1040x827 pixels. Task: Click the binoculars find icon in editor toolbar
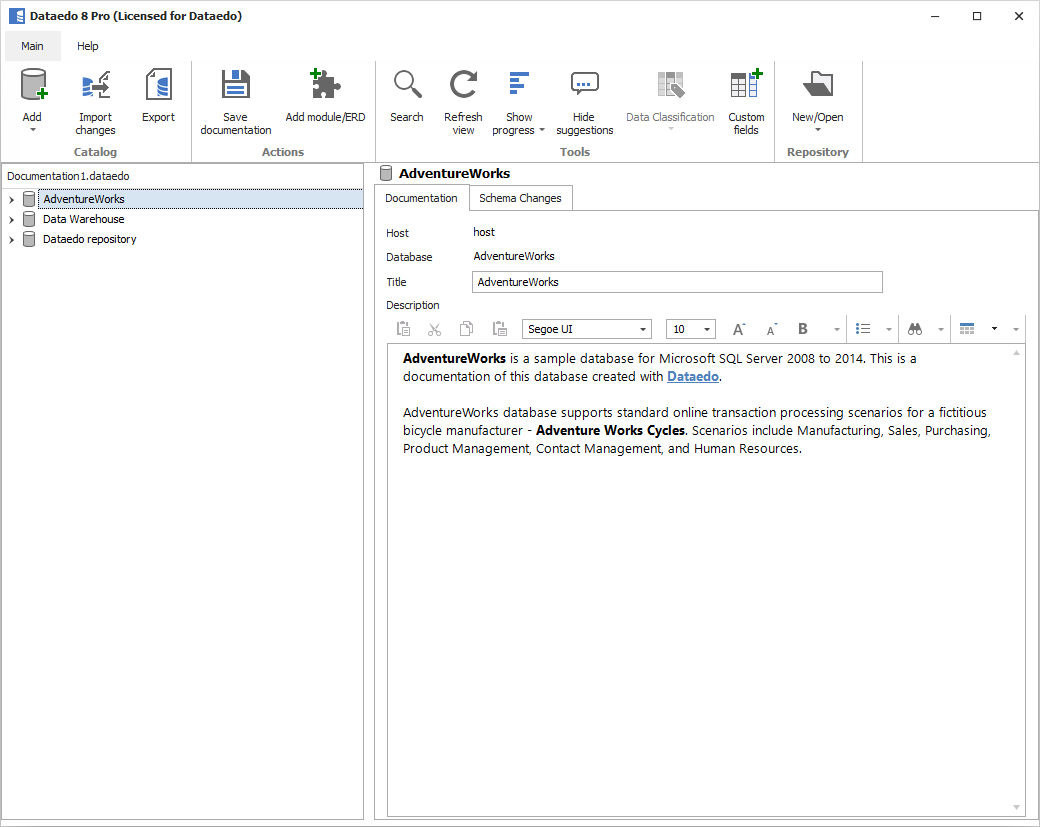click(x=914, y=329)
